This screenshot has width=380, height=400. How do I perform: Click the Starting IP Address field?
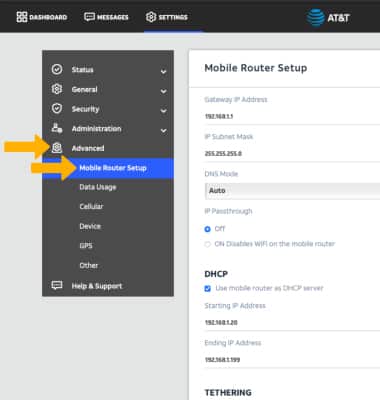(292, 323)
